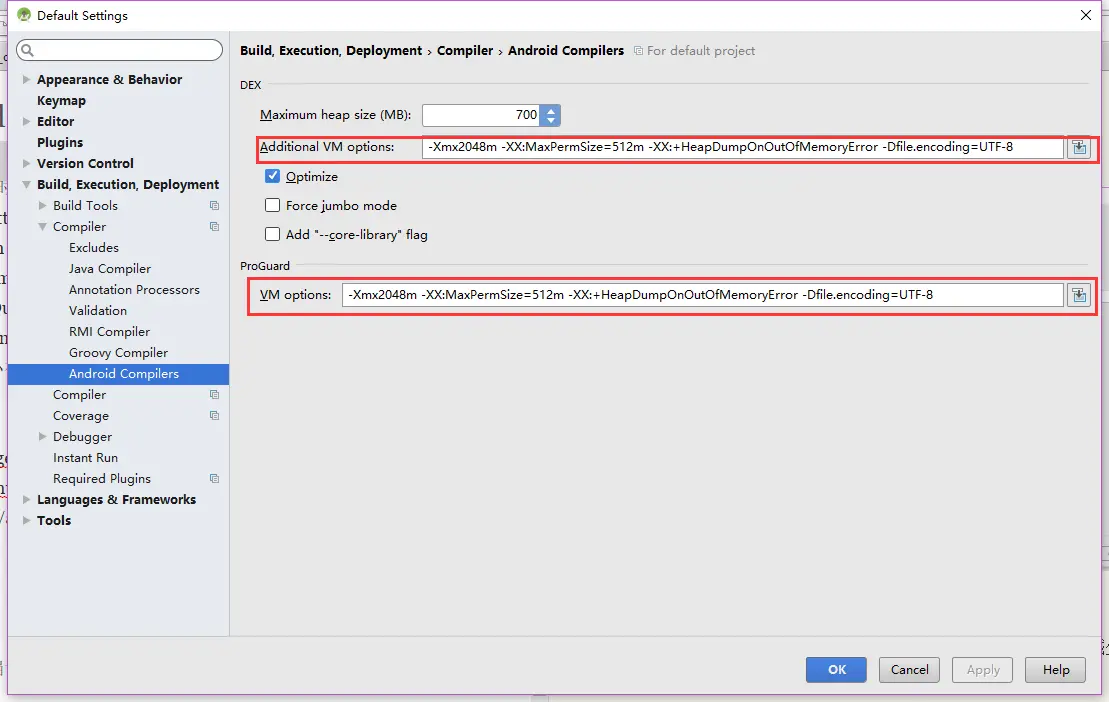Click the Debugger label
This screenshot has height=702, width=1109.
point(83,437)
